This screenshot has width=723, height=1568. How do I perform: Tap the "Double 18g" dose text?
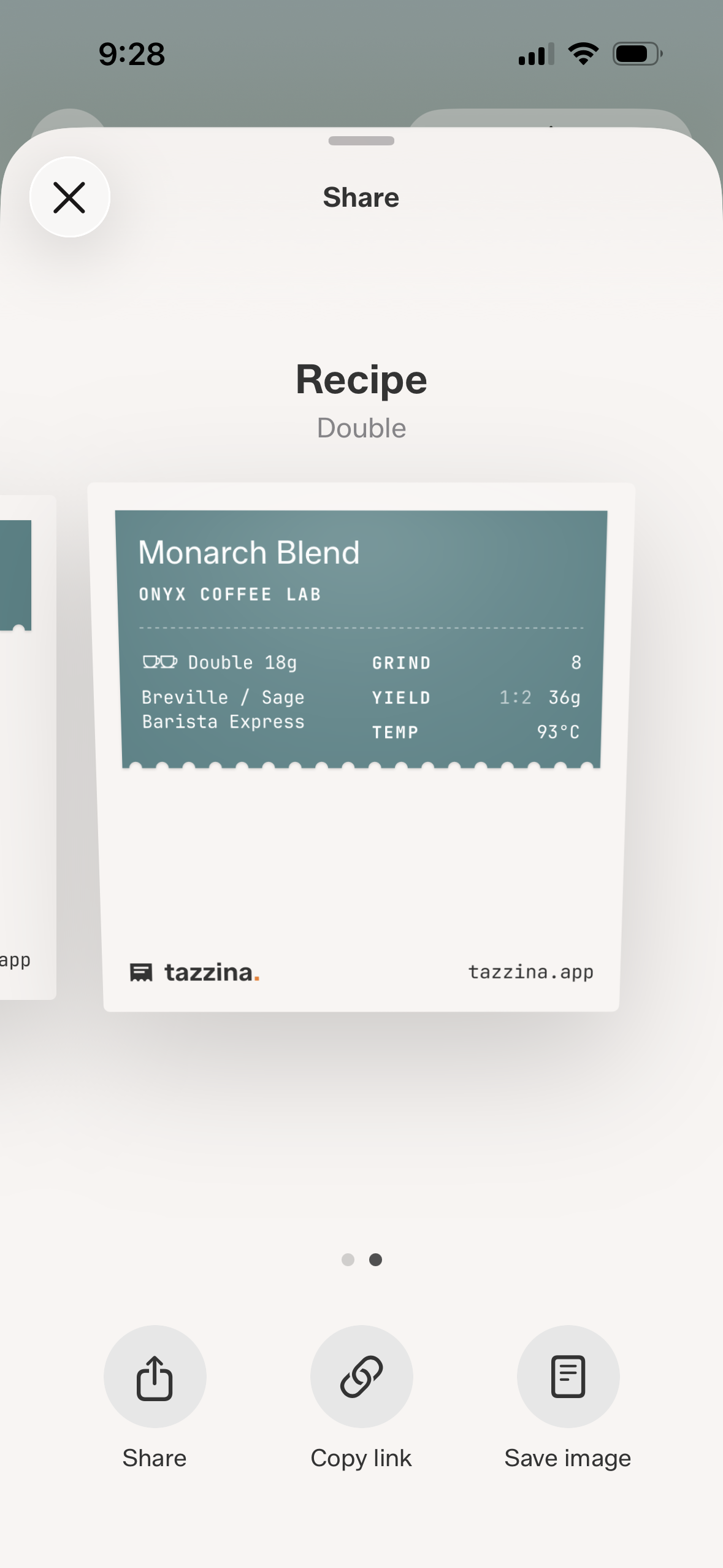coord(242,663)
